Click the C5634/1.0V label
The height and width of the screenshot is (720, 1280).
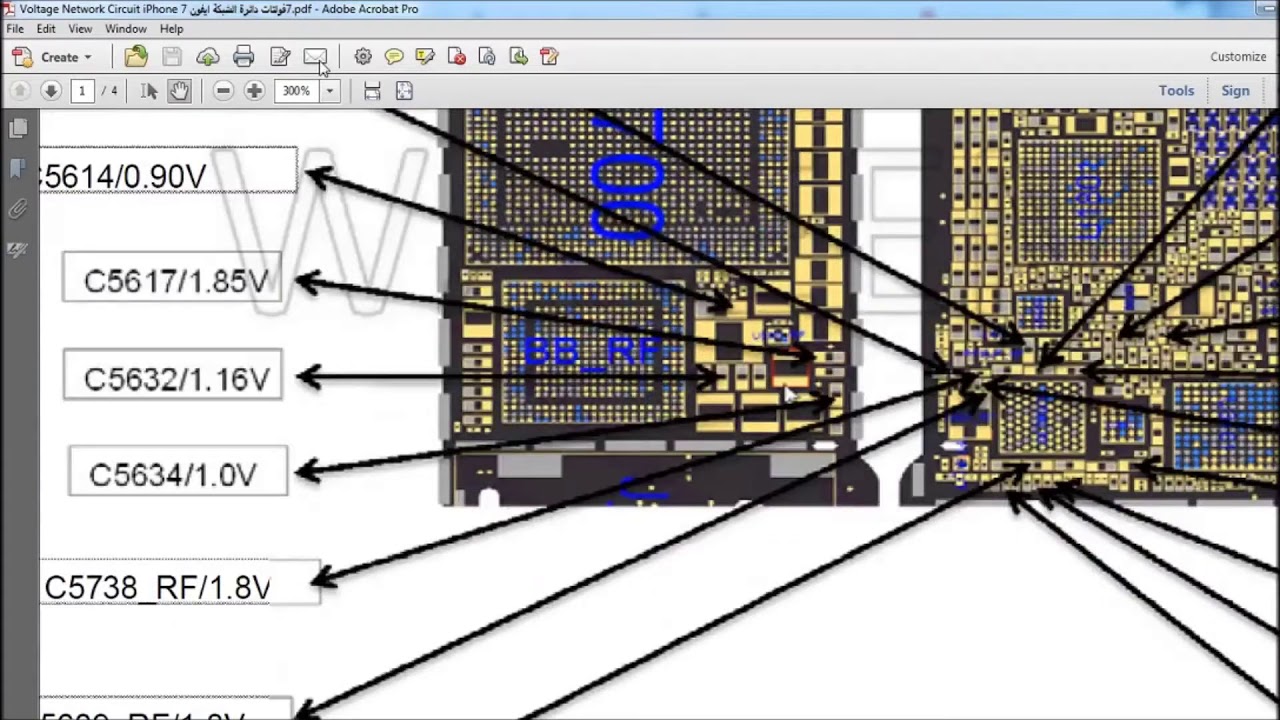pyautogui.click(x=178, y=472)
